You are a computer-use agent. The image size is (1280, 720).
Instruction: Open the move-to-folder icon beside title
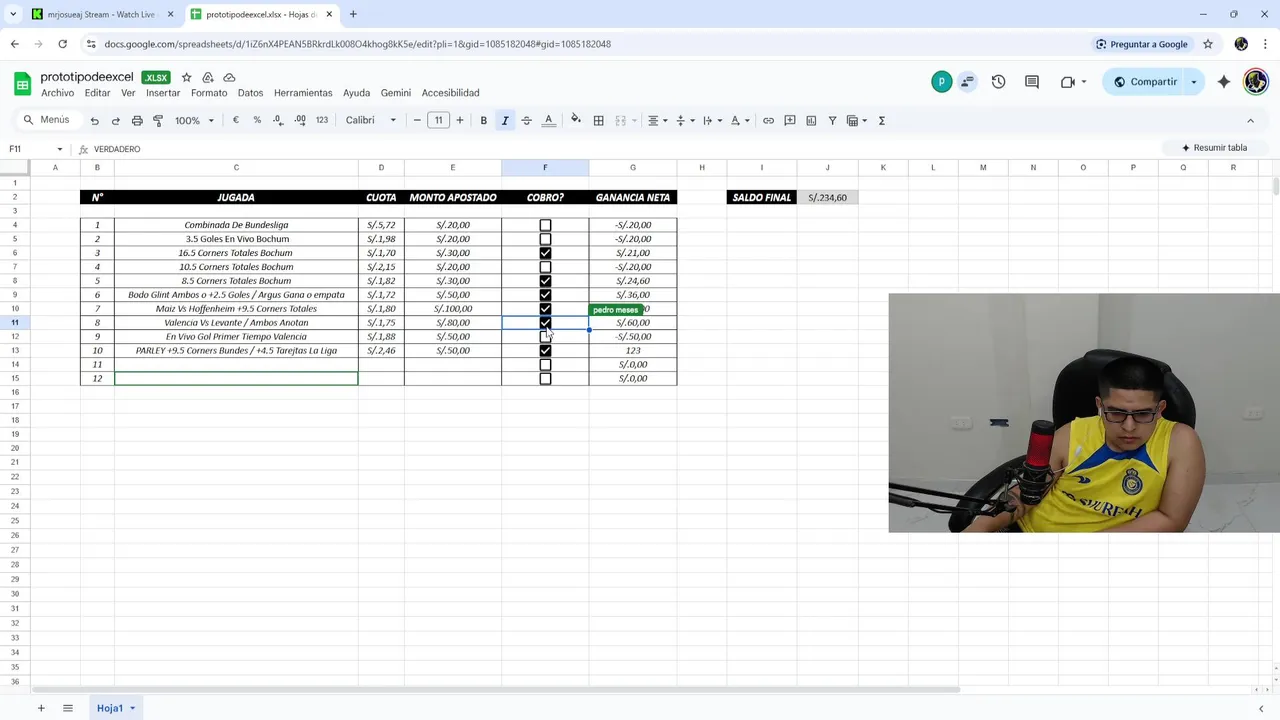pos(208,77)
